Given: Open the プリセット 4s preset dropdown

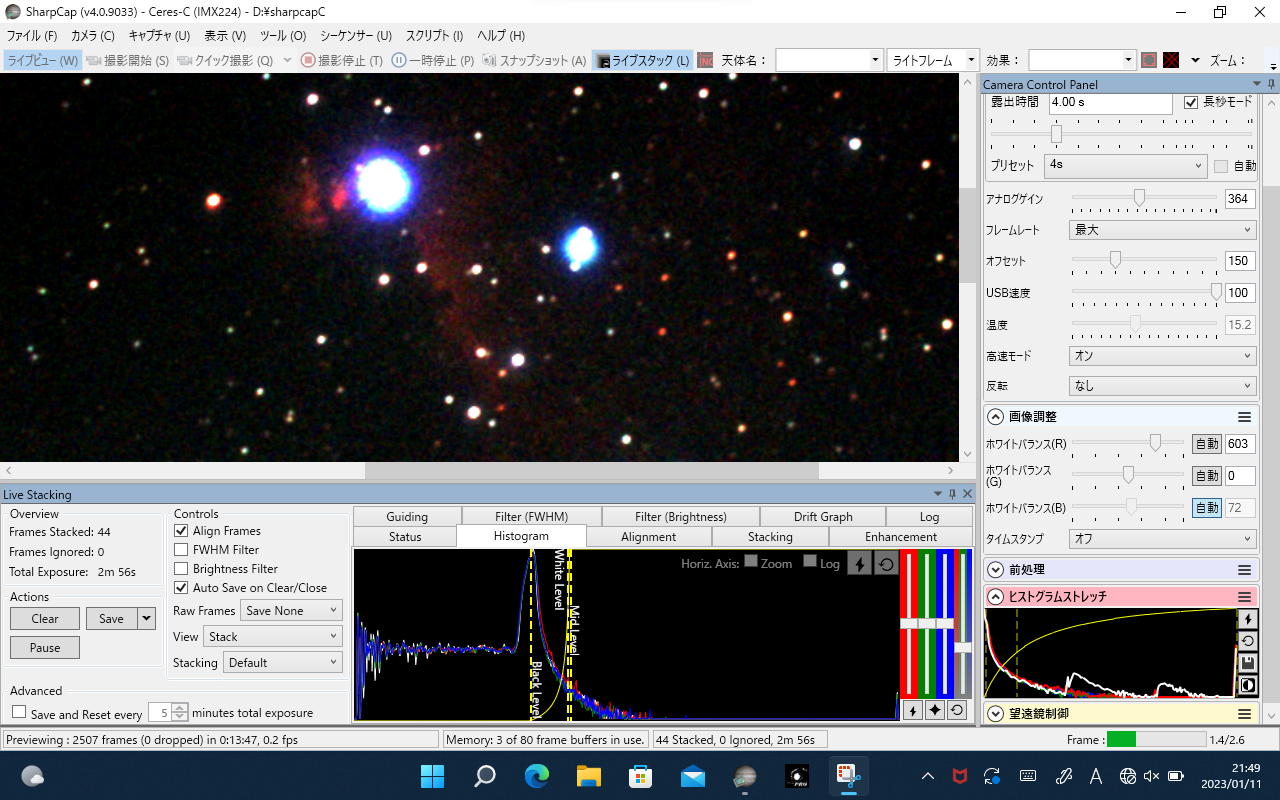Looking at the screenshot, I should [x=1126, y=165].
